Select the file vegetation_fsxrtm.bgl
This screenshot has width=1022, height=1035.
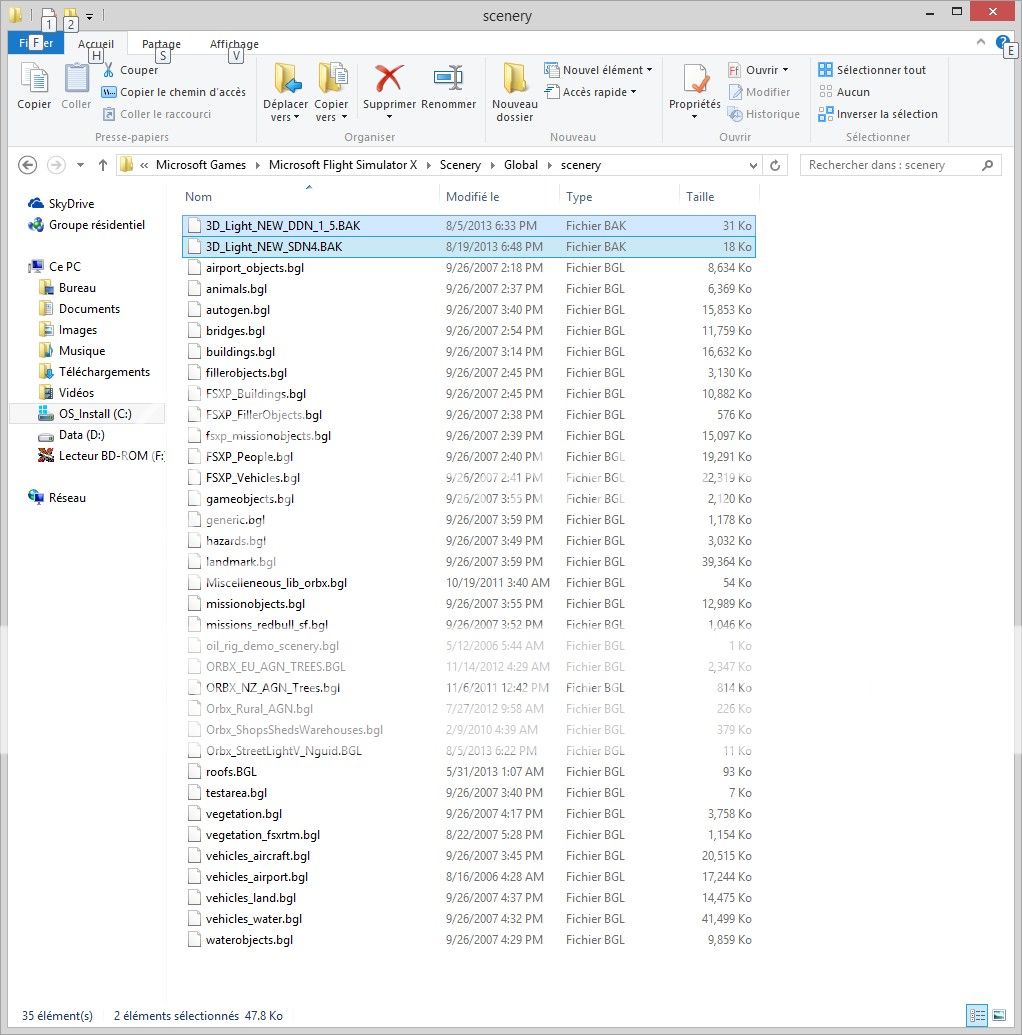point(469,835)
